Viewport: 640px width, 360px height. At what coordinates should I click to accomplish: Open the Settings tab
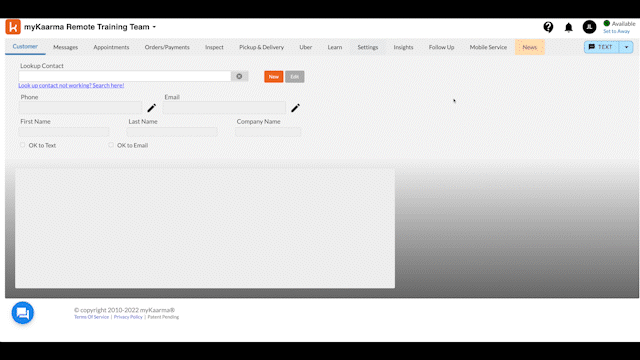coord(368,47)
